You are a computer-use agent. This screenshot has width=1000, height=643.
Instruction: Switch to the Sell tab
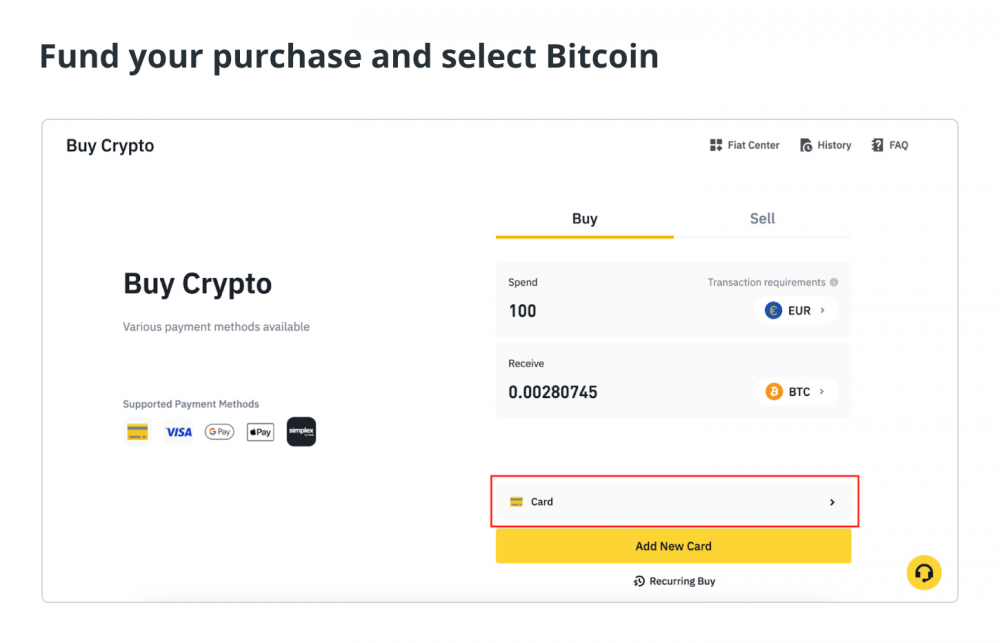[x=762, y=220]
